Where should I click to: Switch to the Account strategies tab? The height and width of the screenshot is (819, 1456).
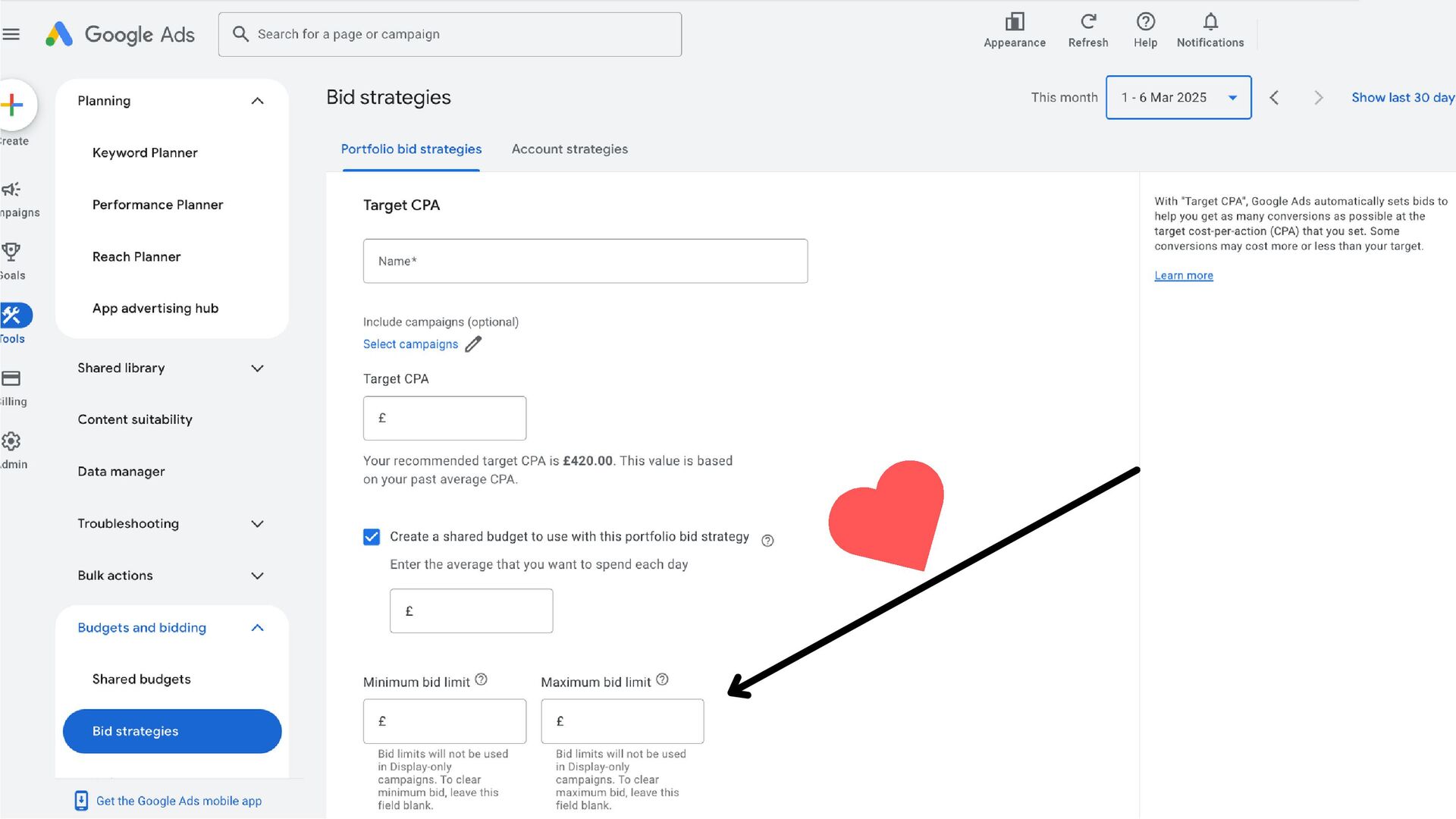[570, 149]
